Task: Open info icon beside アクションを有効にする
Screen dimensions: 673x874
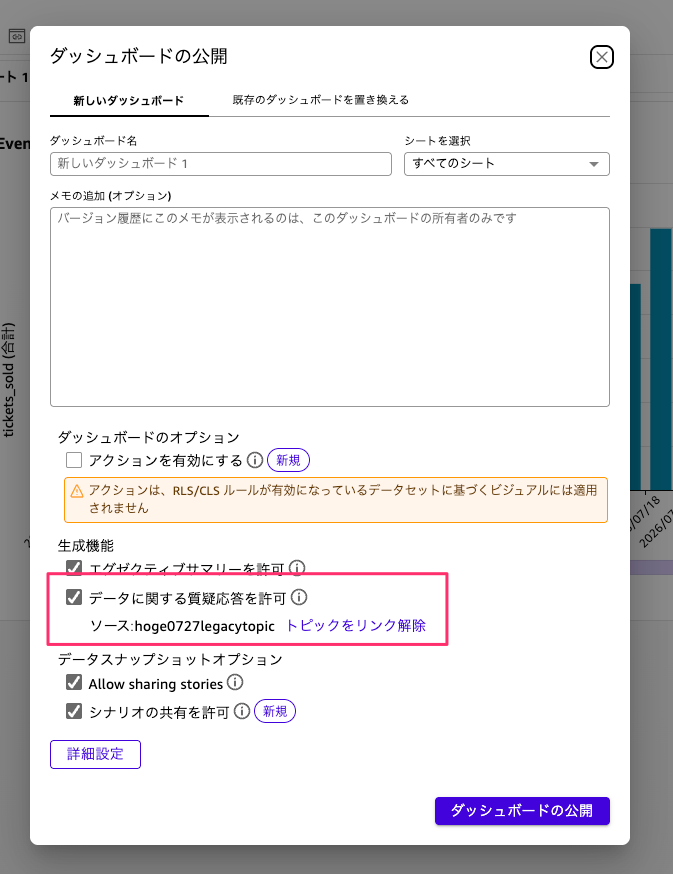Action: [255, 460]
